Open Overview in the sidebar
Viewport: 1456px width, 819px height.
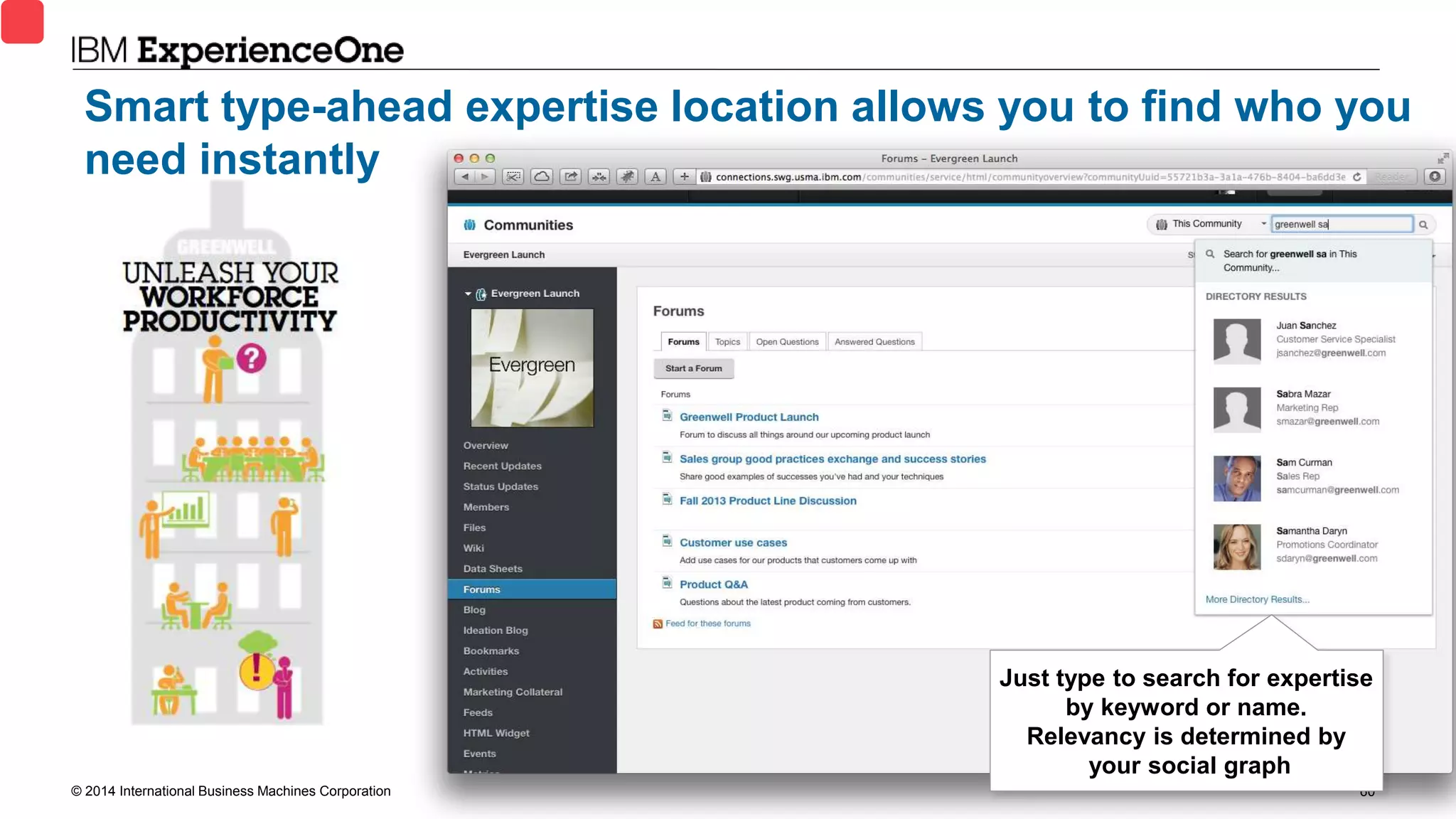486,445
